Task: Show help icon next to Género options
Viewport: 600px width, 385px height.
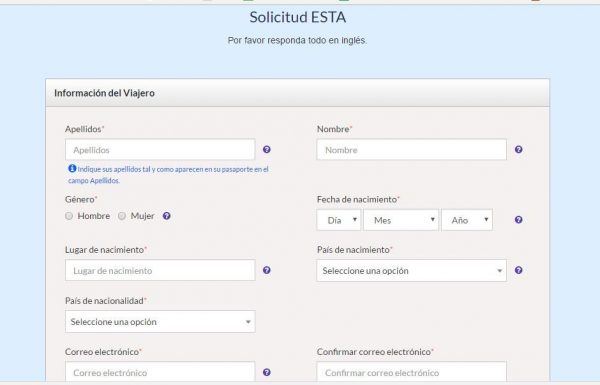Action: tap(166, 216)
